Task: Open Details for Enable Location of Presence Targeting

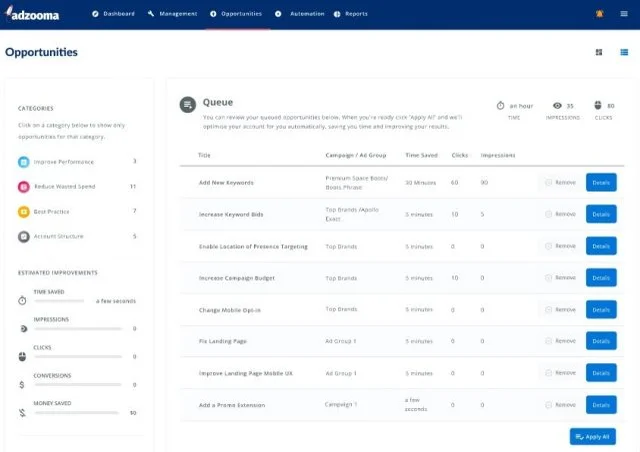Action: point(601,246)
